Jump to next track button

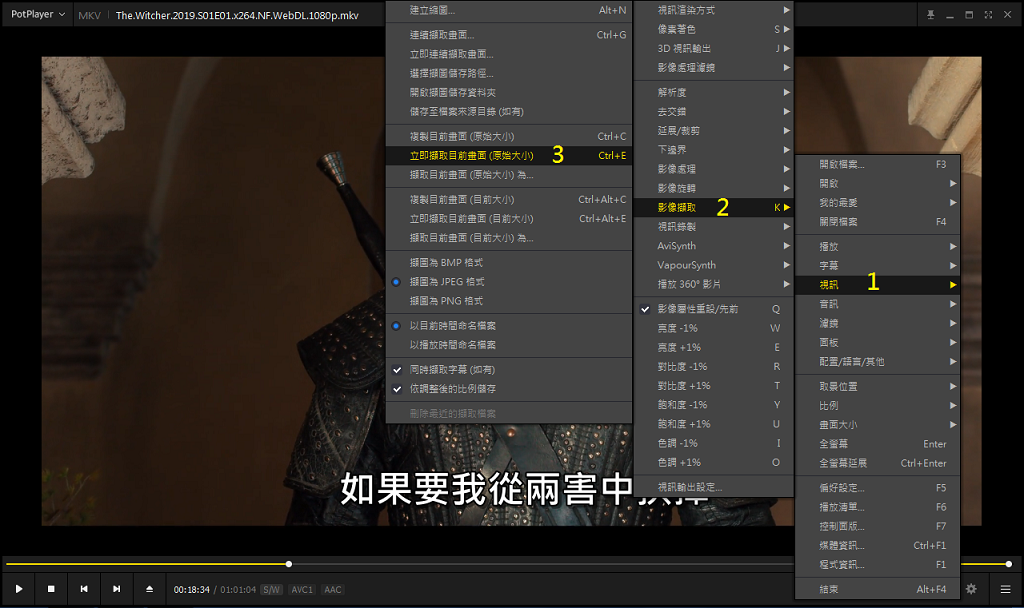coord(116,589)
